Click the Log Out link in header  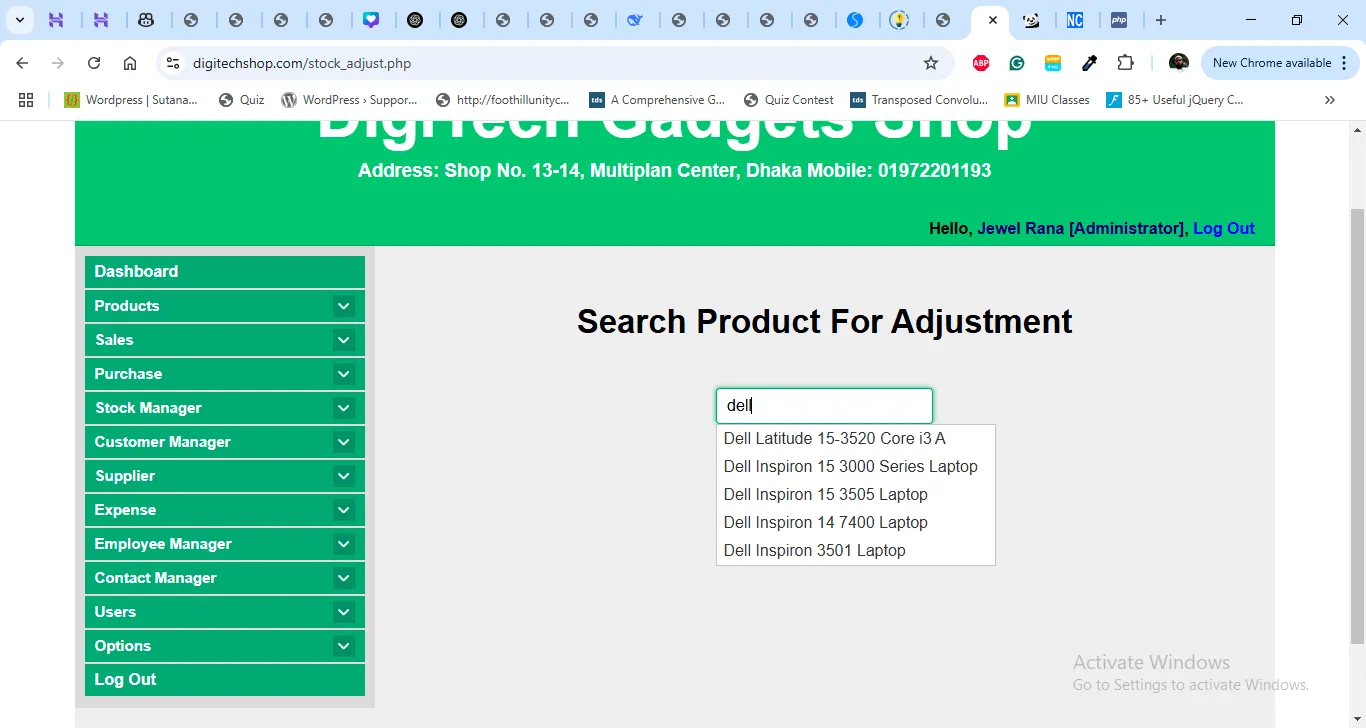coord(1223,228)
